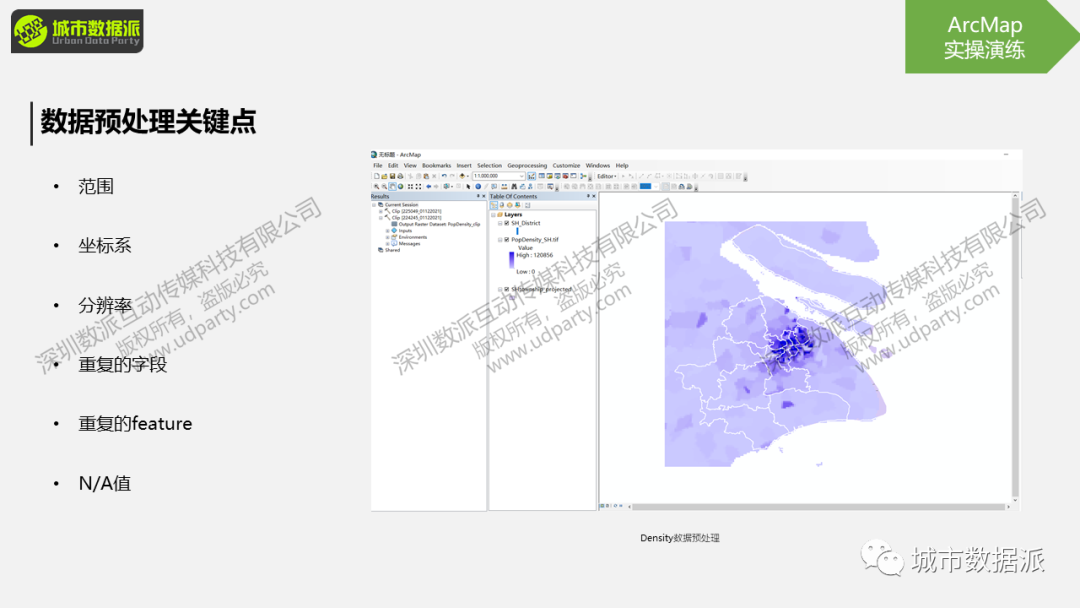Click List By Drawing Order icon
The width and height of the screenshot is (1080, 608).
(x=494, y=205)
